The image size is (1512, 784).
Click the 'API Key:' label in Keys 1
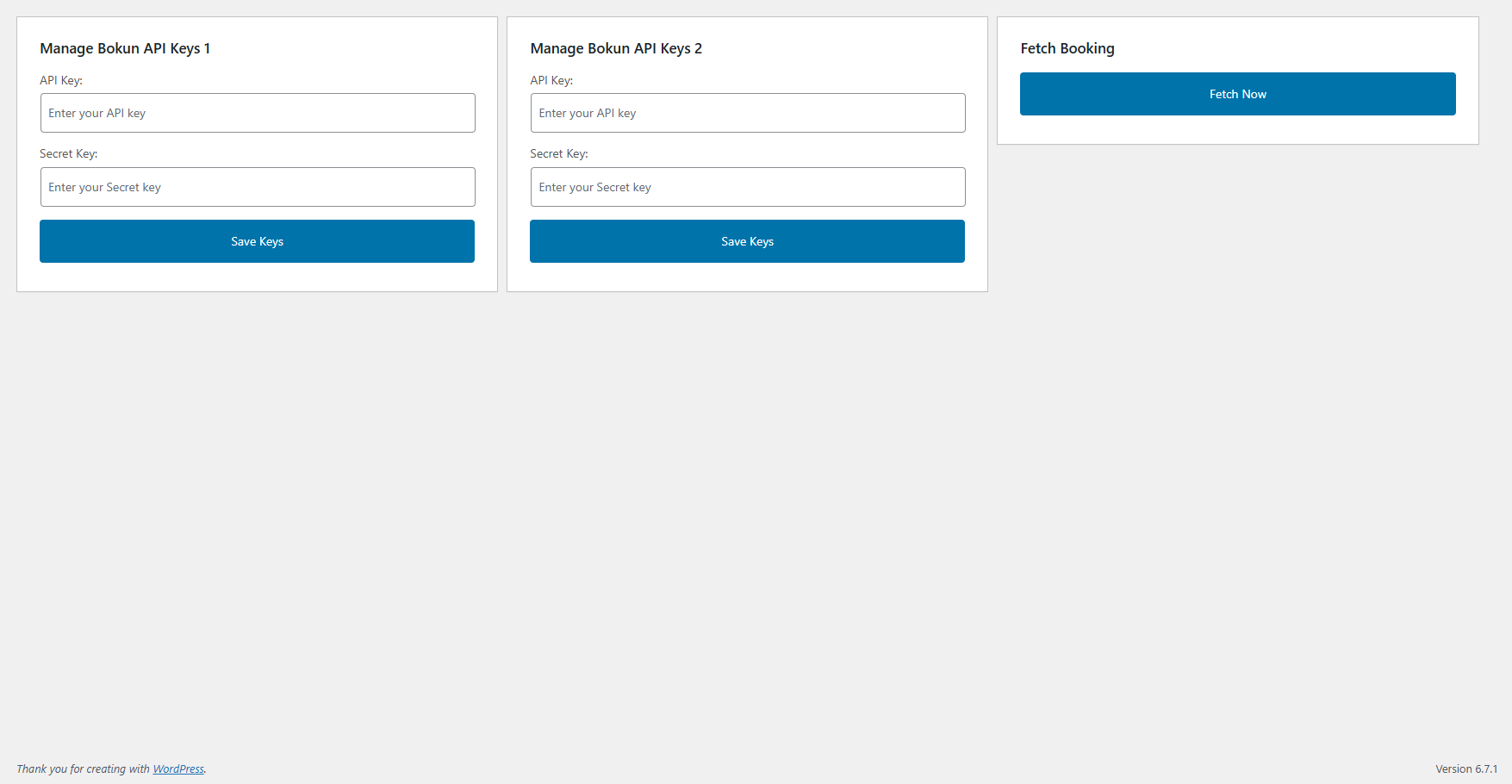[61, 80]
